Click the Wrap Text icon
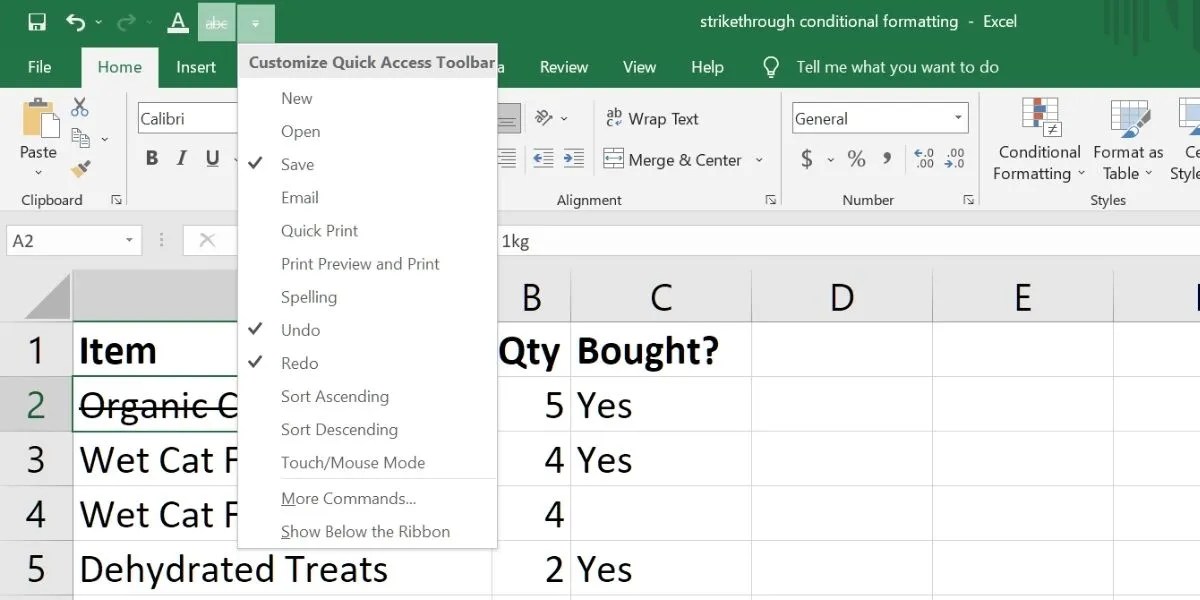This screenshot has height=600, width=1200. pos(651,118)
